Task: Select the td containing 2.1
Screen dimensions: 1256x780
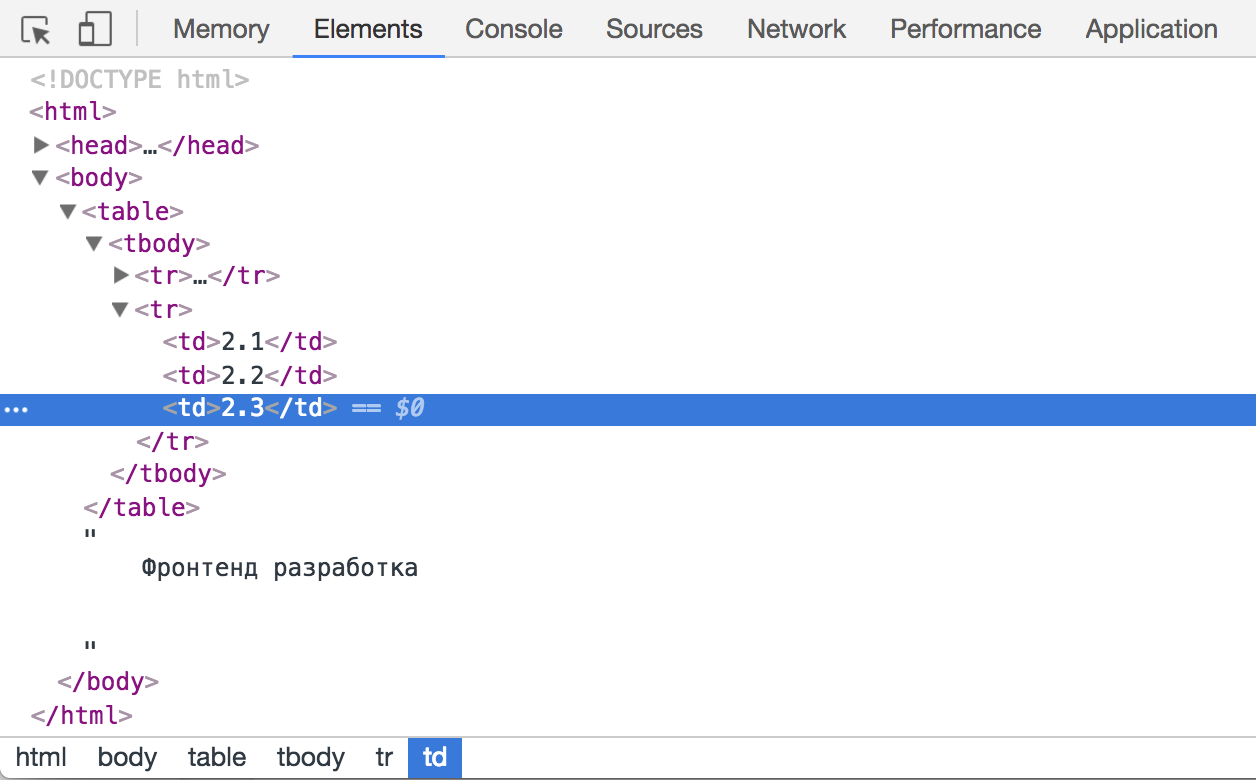Action: [248, 341]
